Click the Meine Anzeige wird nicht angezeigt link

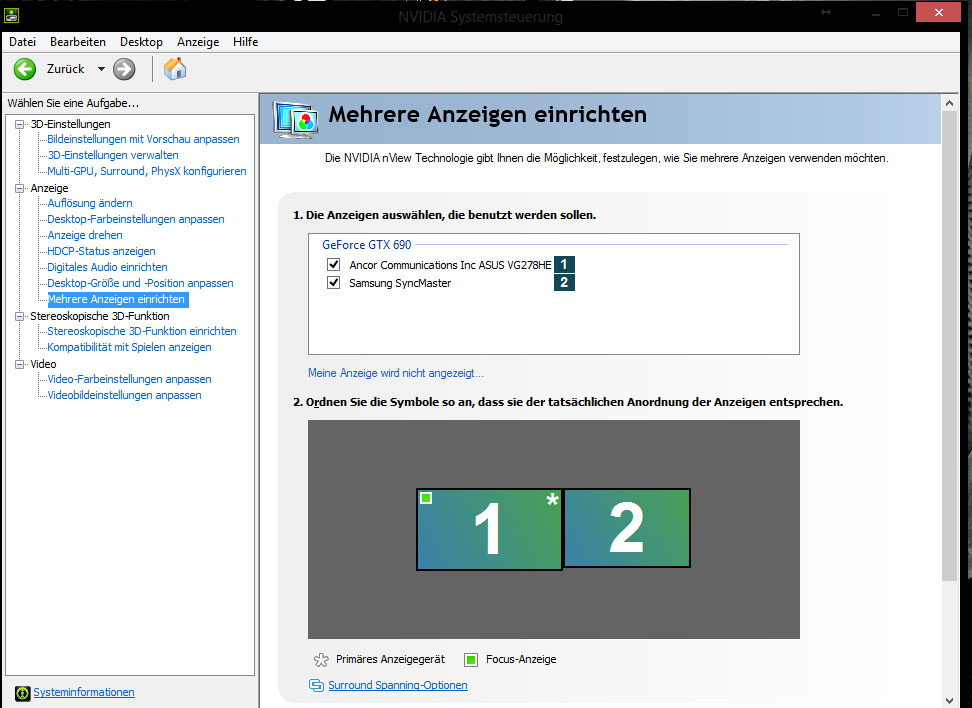(395, 373)
